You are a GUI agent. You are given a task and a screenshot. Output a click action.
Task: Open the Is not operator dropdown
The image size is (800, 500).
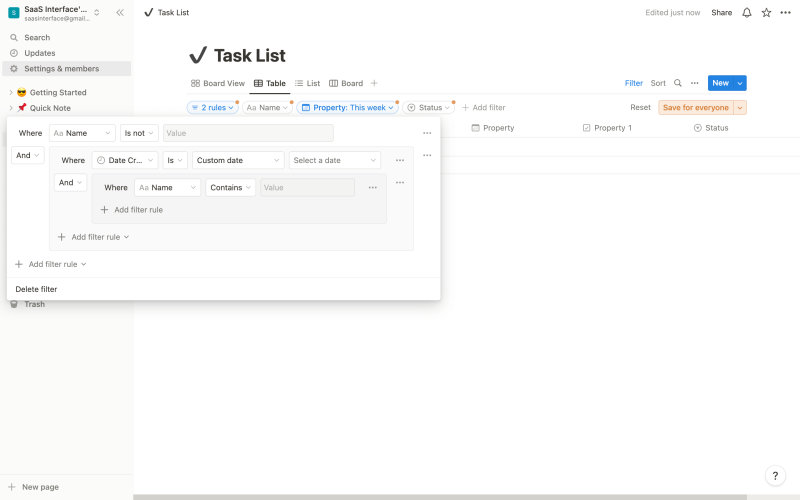click(x=139, y=133)
